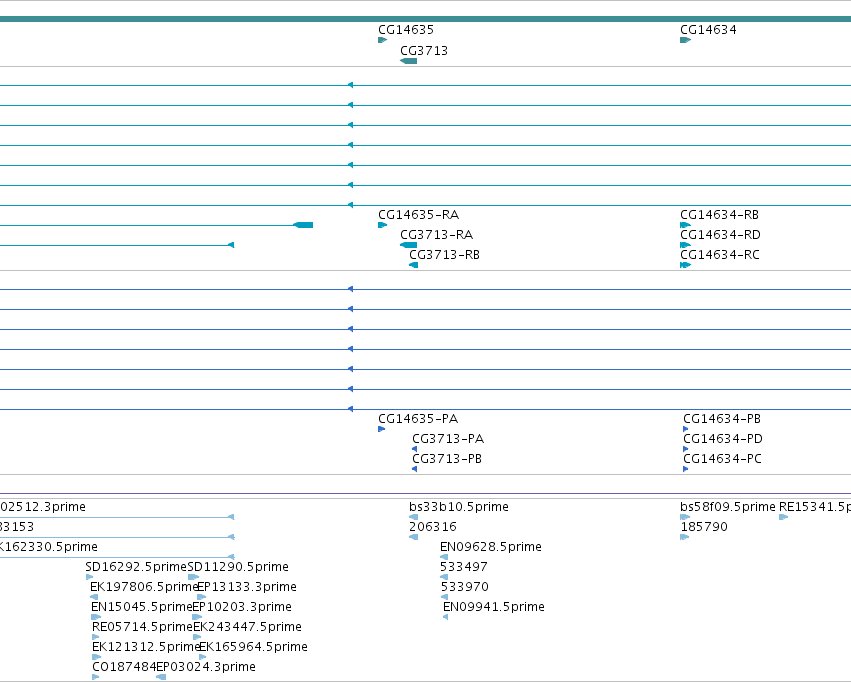Select protein CG3713-PB

pos(447,459)
